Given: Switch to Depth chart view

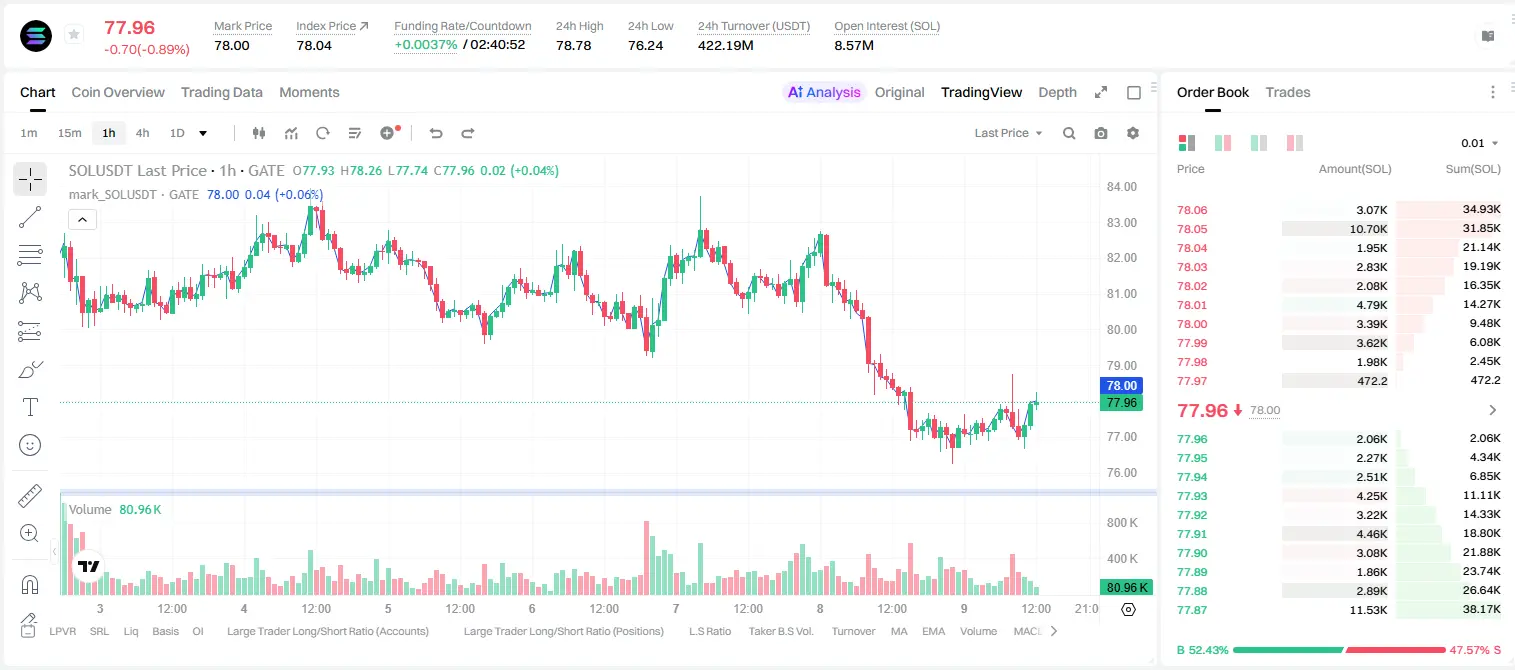Looking at the screenshot, I should (1058, 92).
